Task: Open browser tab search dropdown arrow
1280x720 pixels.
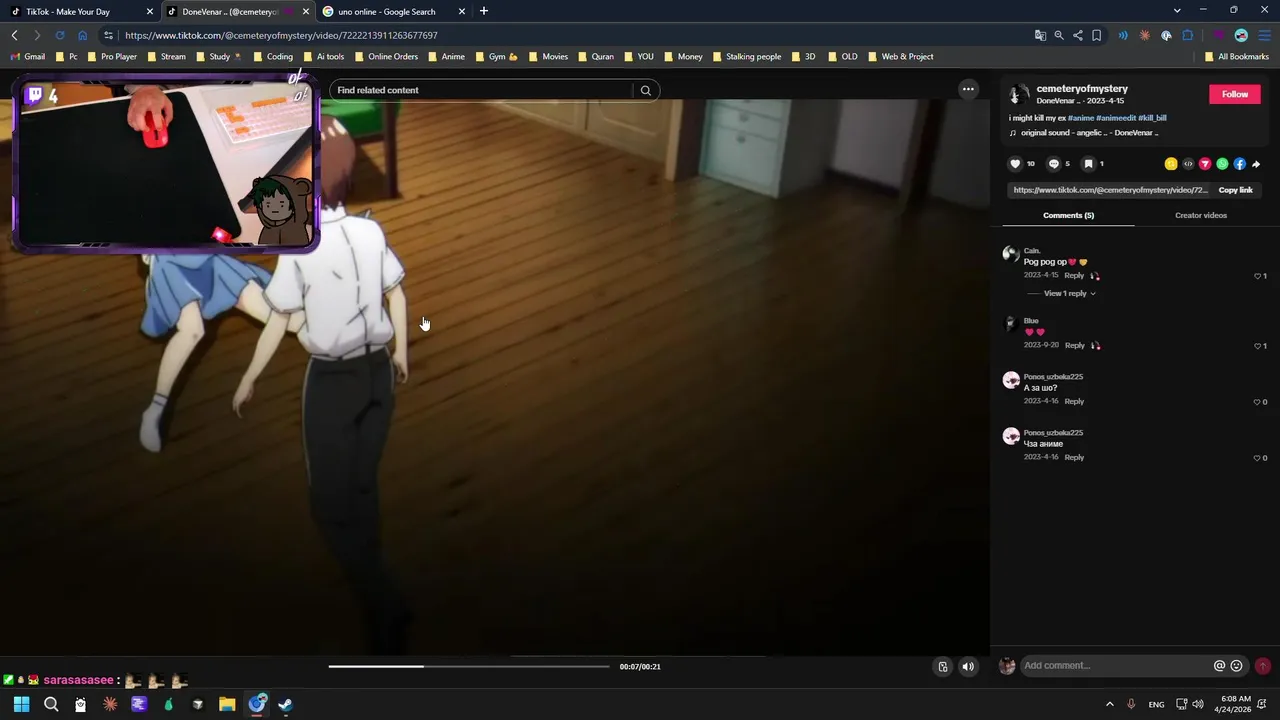Action: click(x=1176, y=11)
